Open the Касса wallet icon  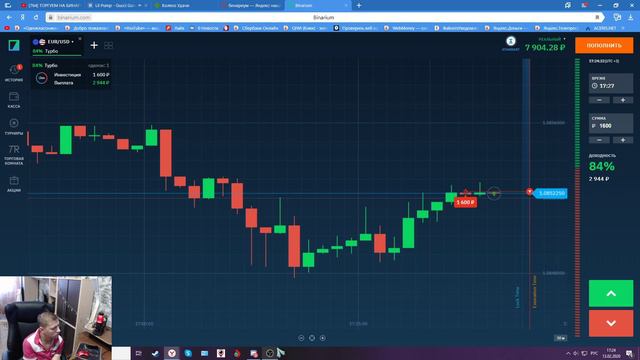14,100
